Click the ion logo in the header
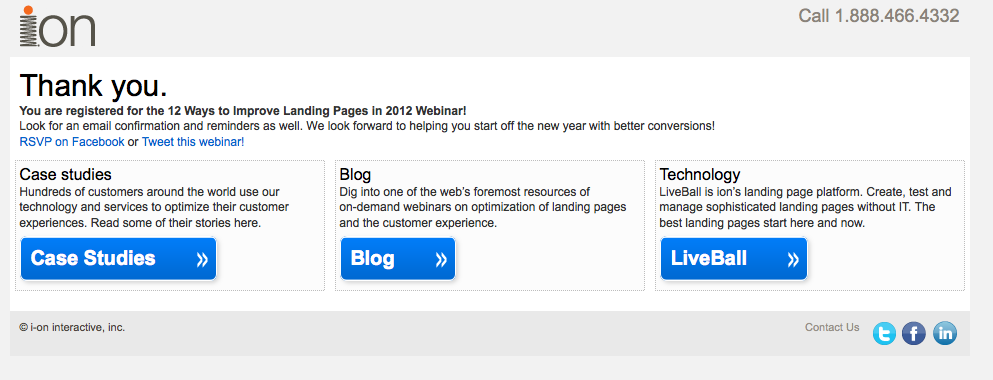This screenshot has height=380, width=993. [x=57, y=26]
